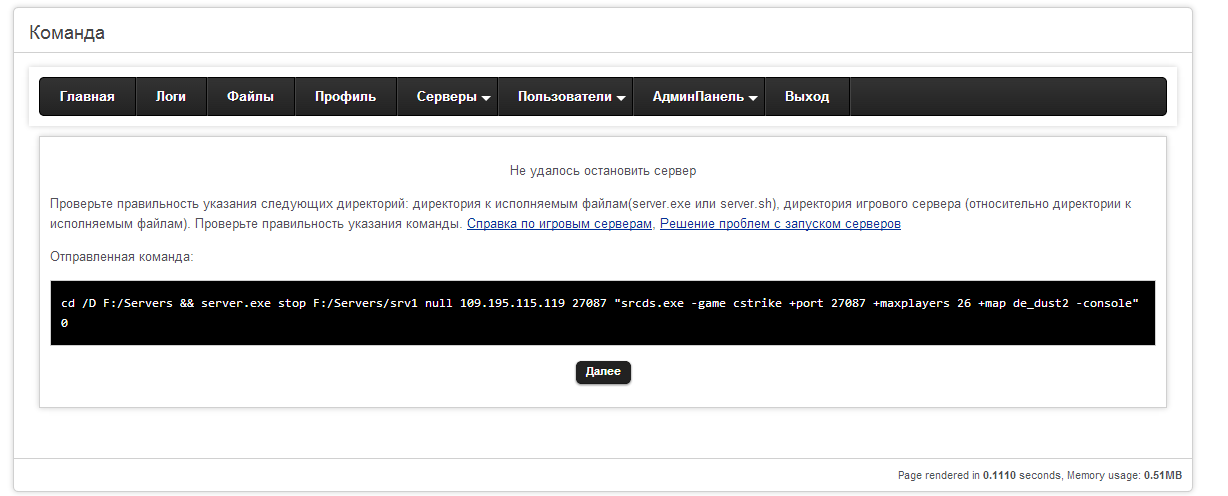The height and width of the screenshot is (496, 1228).
Task: Click the caret arrow beside Серверы
Action: 485,99
